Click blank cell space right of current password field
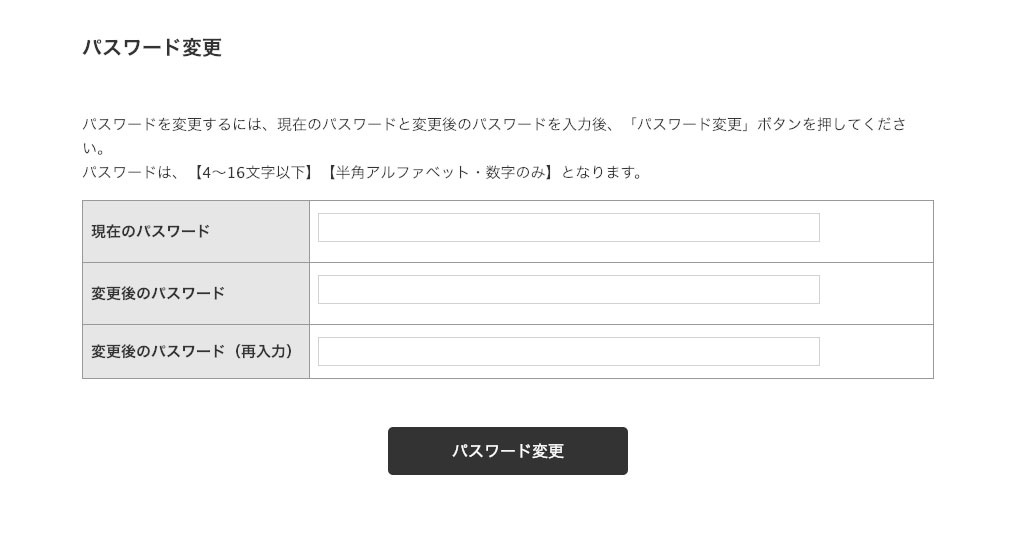The width and height of the screenshot is (1033, 533). 876,232
